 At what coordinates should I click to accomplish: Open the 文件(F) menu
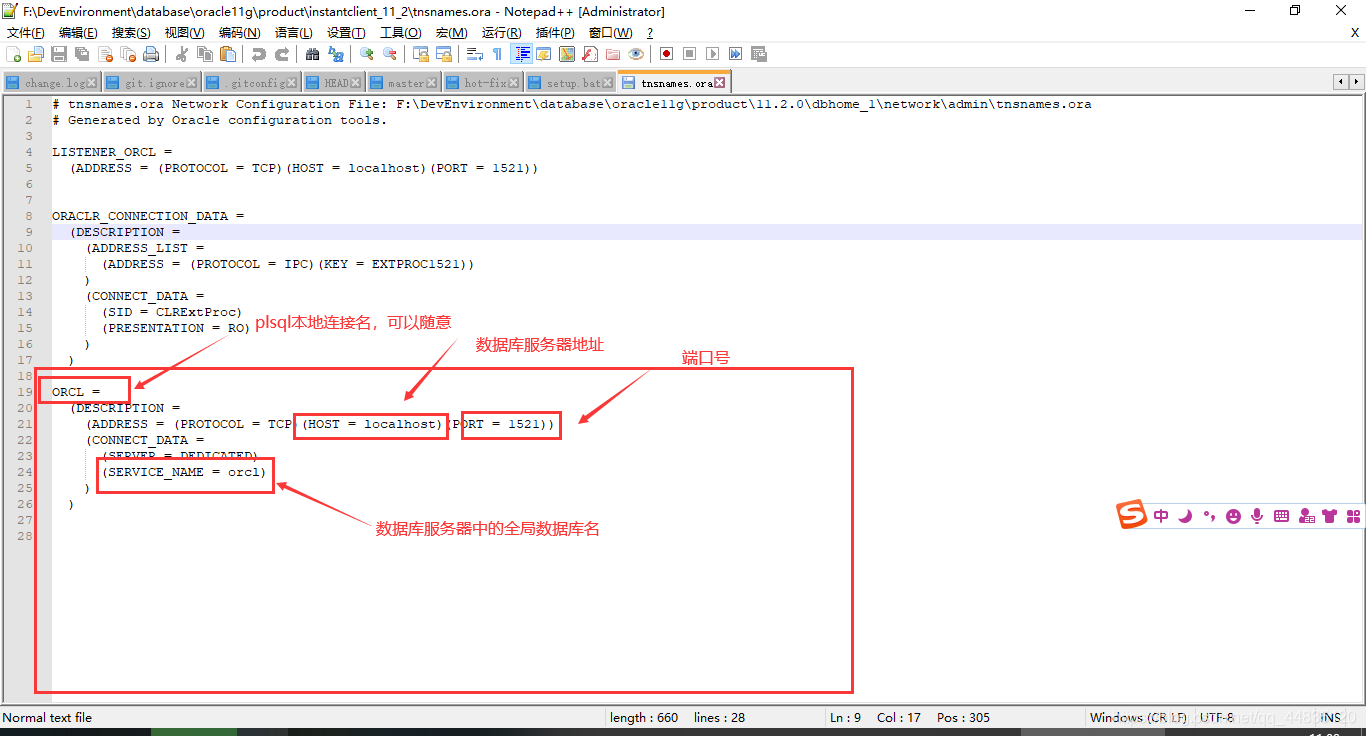click(26, 33)
